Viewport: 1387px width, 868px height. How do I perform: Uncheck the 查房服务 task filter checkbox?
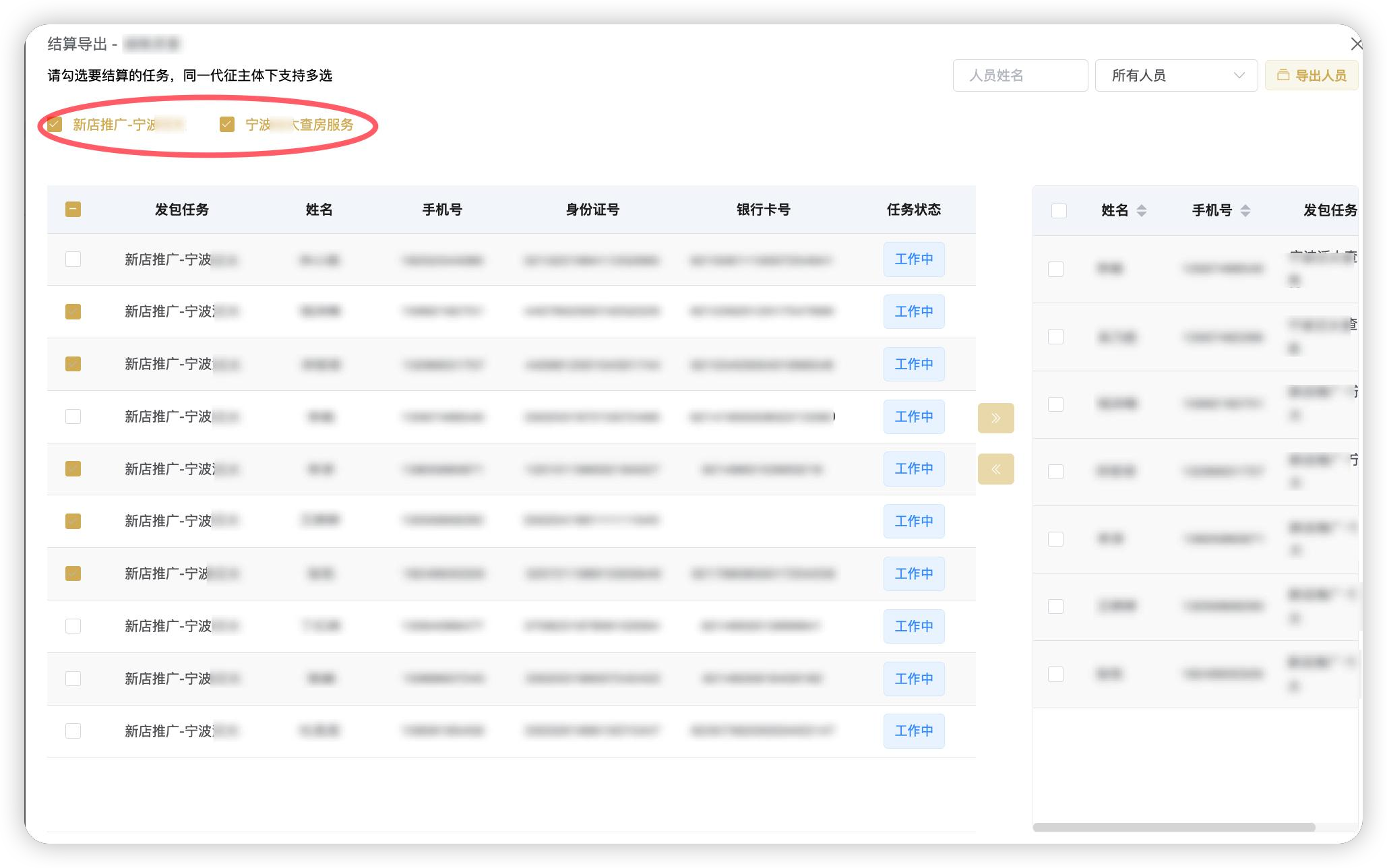[x=227, y=124]
